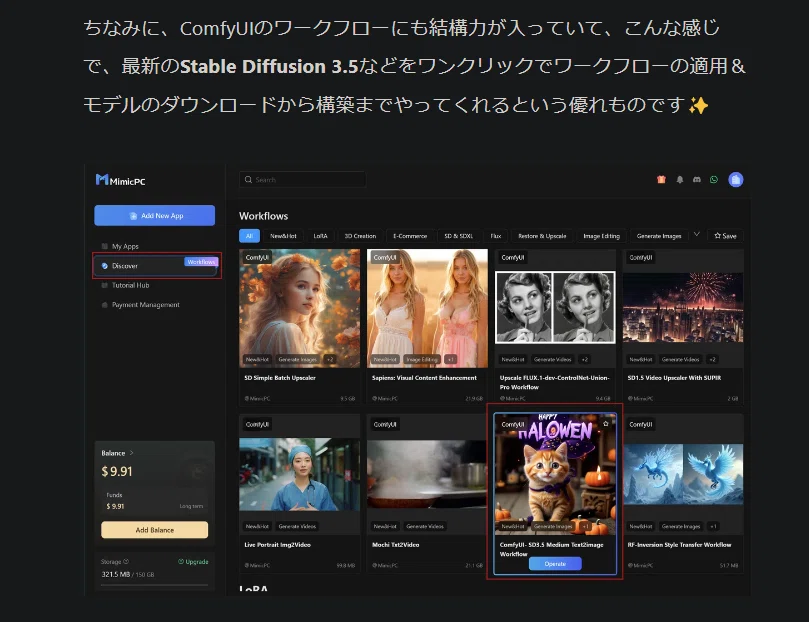
Task: Click Operate on the SD3.5 Medium workflow
Action: point(555,564)
